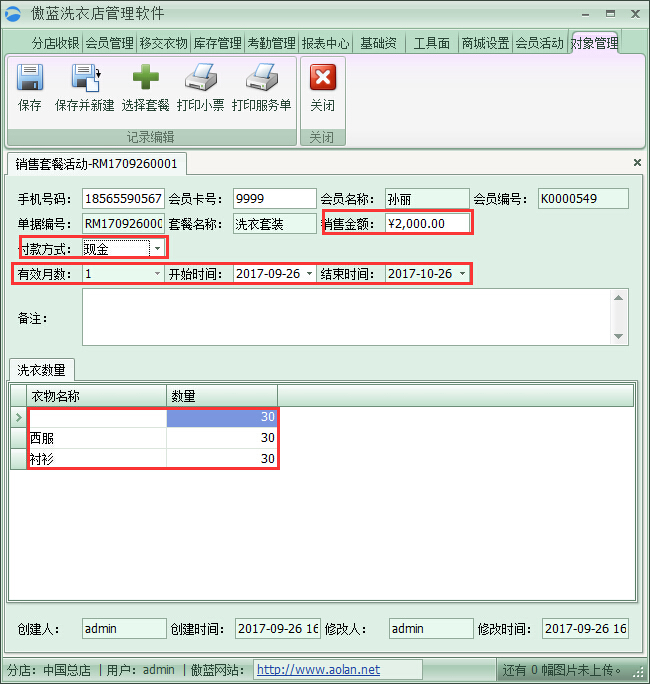Screen dimensions: 650x684
Task: Click inside the 备注 remarks text area
Action: point(347,317)
